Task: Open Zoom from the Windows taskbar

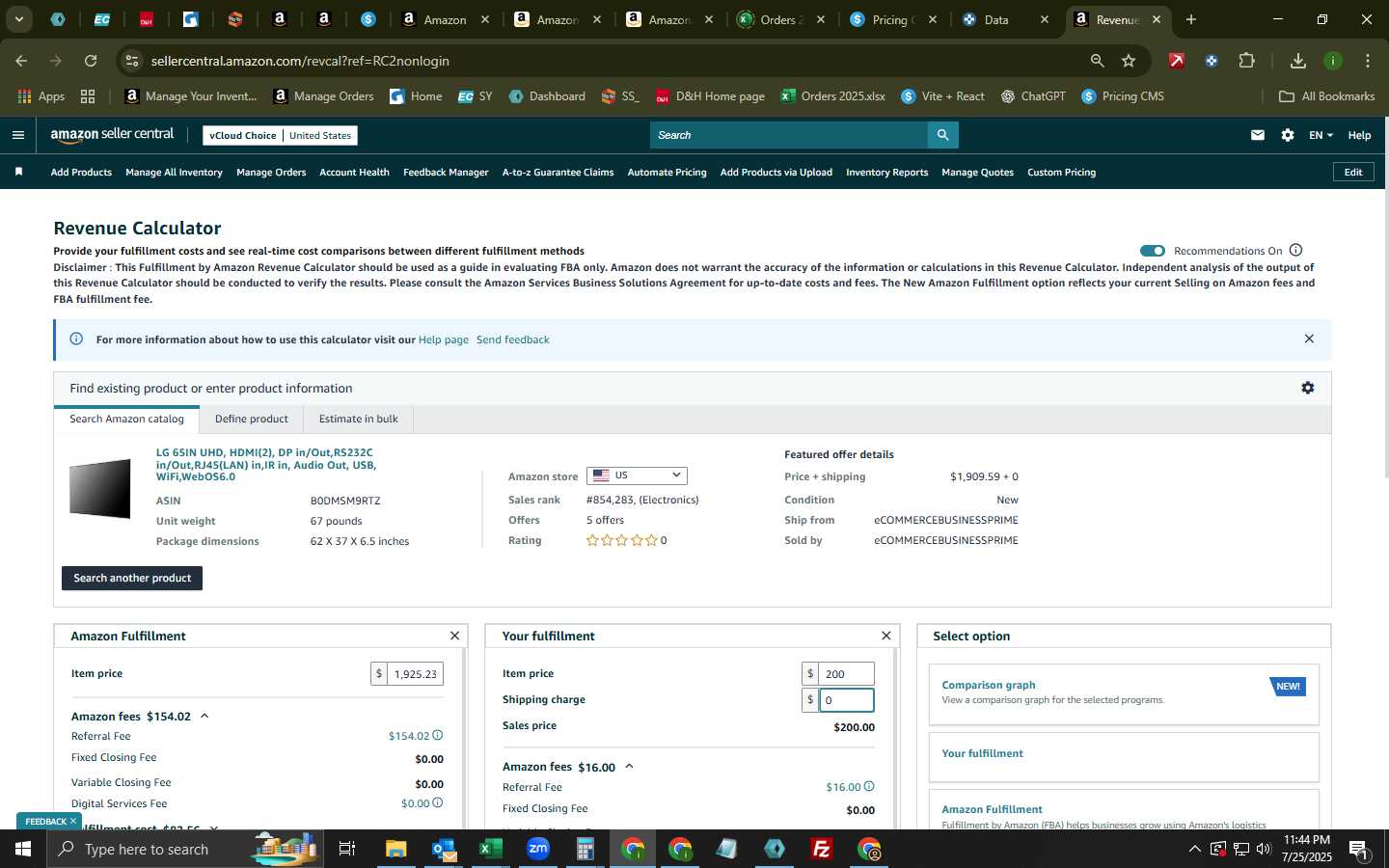Action: click(x=537, y=849)
